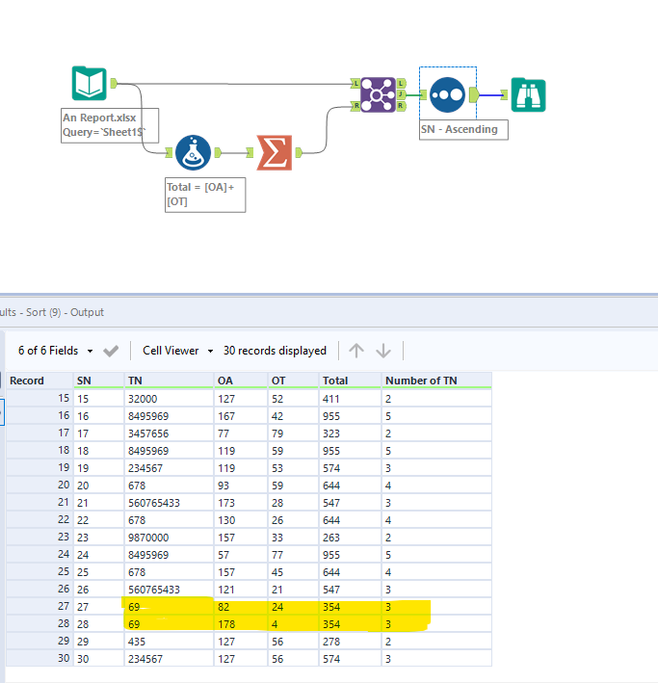Click the OA column header
This screenshot has width=658, height=683.
pyautogui.click(x=241, y=381)
